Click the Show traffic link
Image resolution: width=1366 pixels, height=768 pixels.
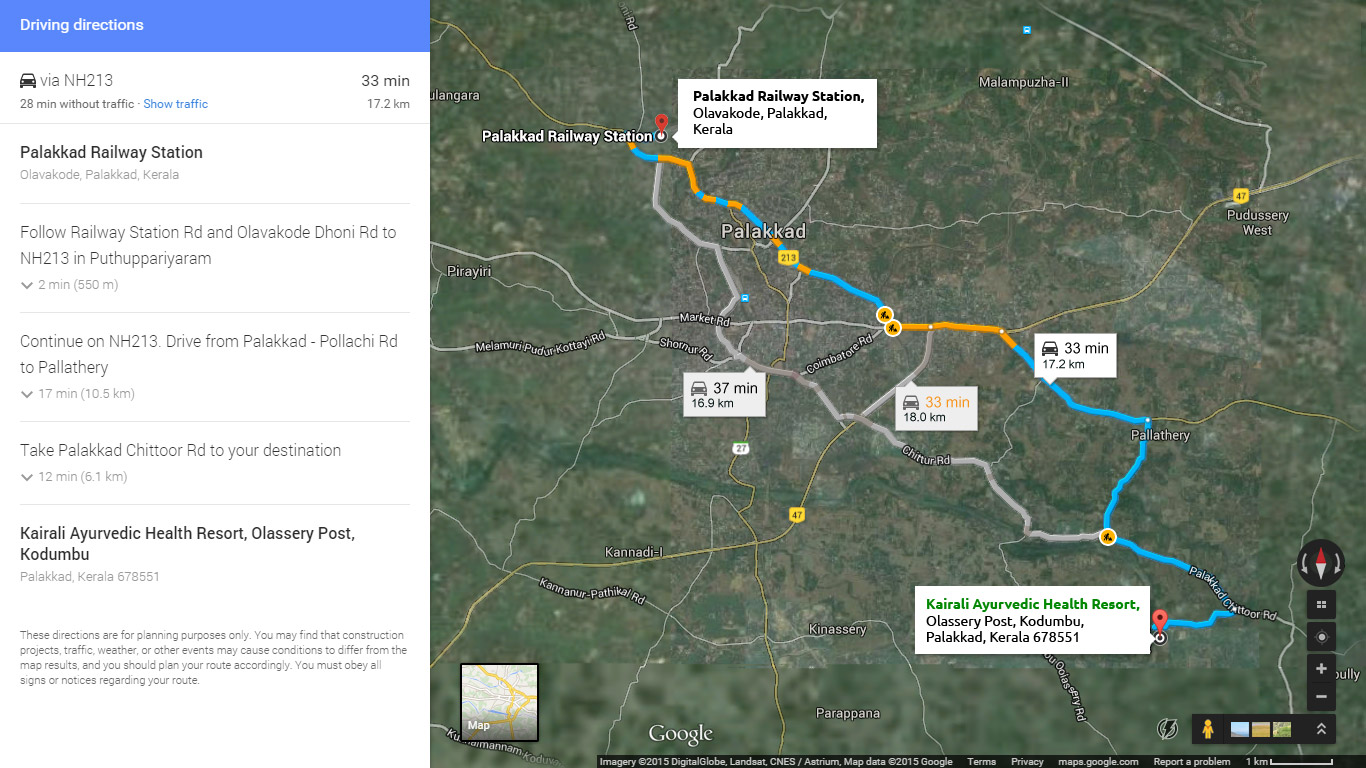(176, 104)
